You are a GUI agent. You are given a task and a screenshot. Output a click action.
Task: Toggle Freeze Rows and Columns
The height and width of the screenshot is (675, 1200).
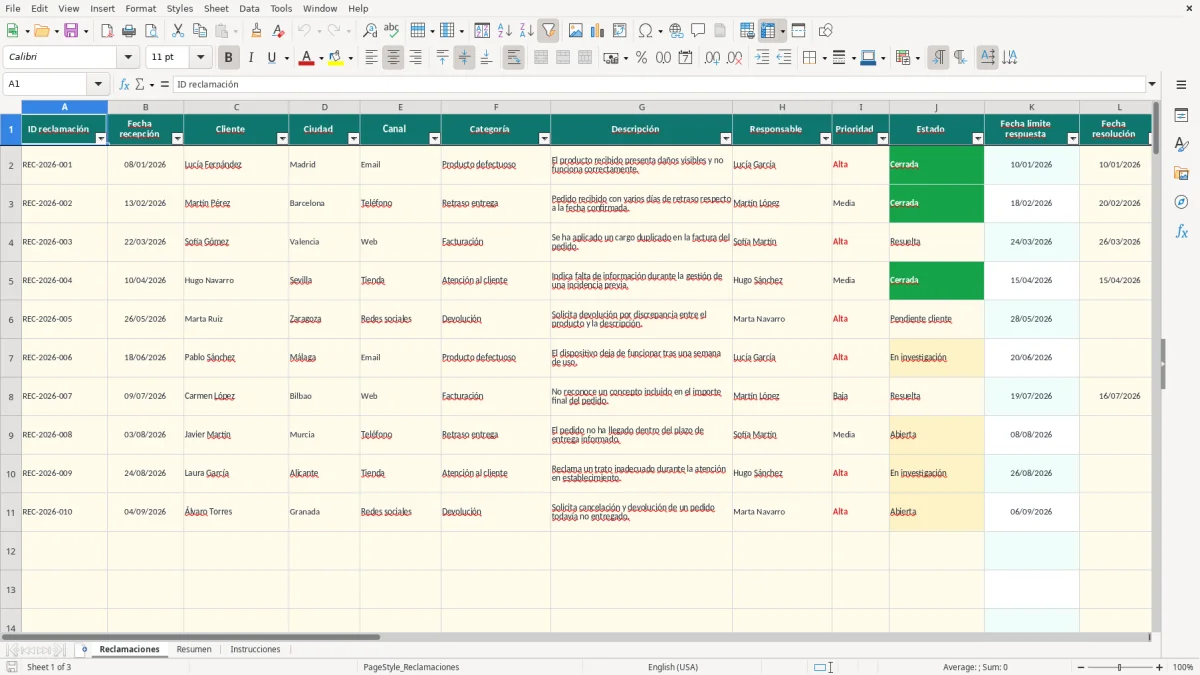(768, 31)
